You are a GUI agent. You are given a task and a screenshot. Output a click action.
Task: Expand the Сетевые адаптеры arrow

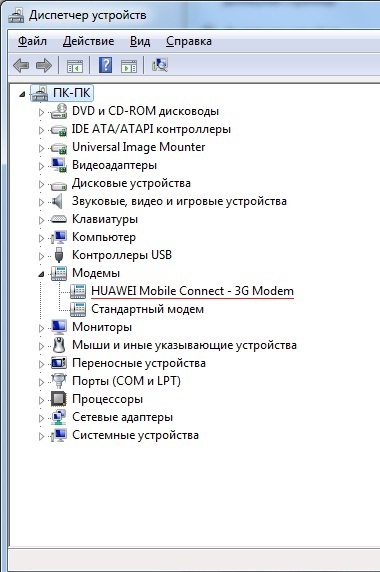click(x=41, y=418)
